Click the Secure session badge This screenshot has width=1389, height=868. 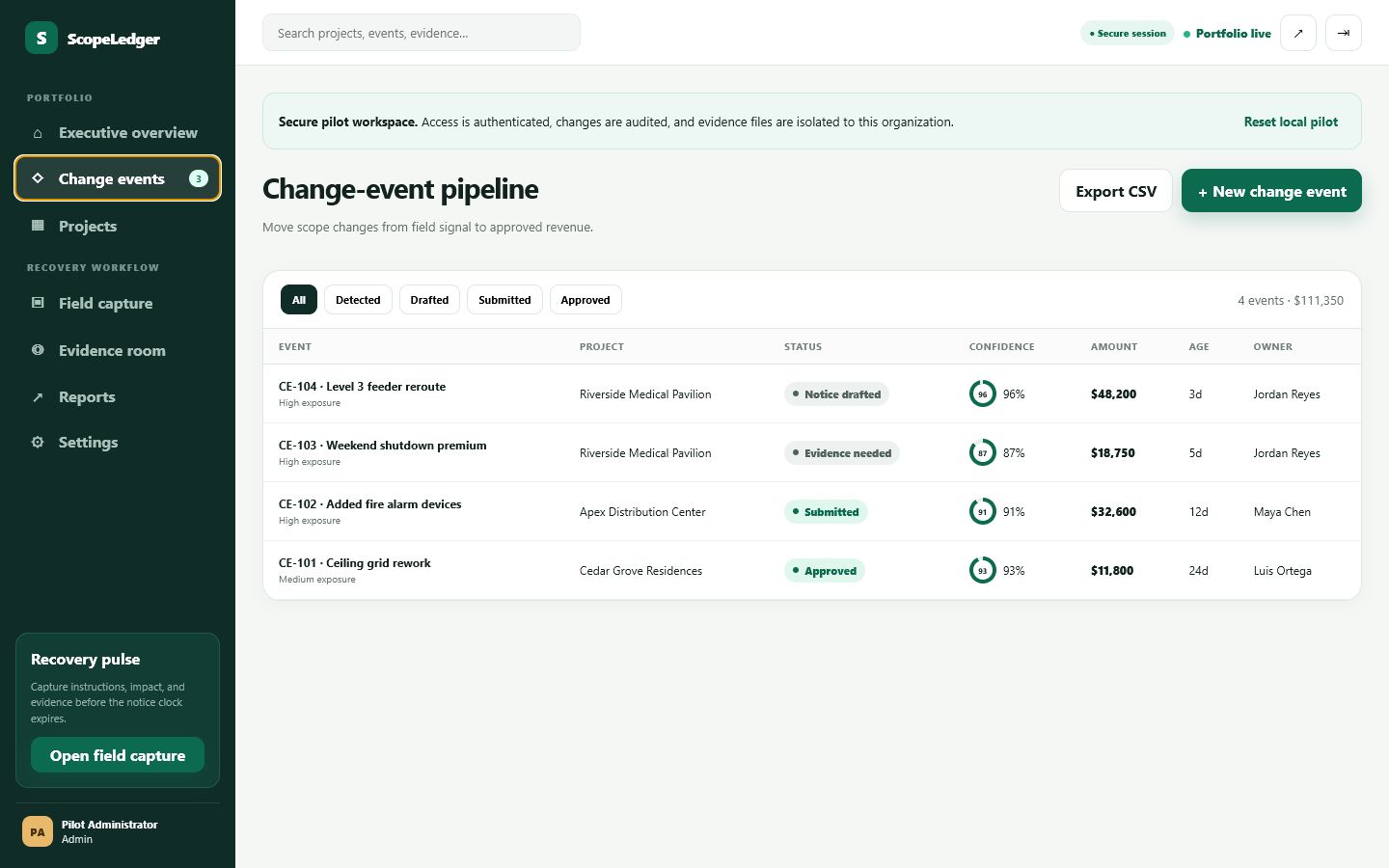click(x=1128, y=33)
